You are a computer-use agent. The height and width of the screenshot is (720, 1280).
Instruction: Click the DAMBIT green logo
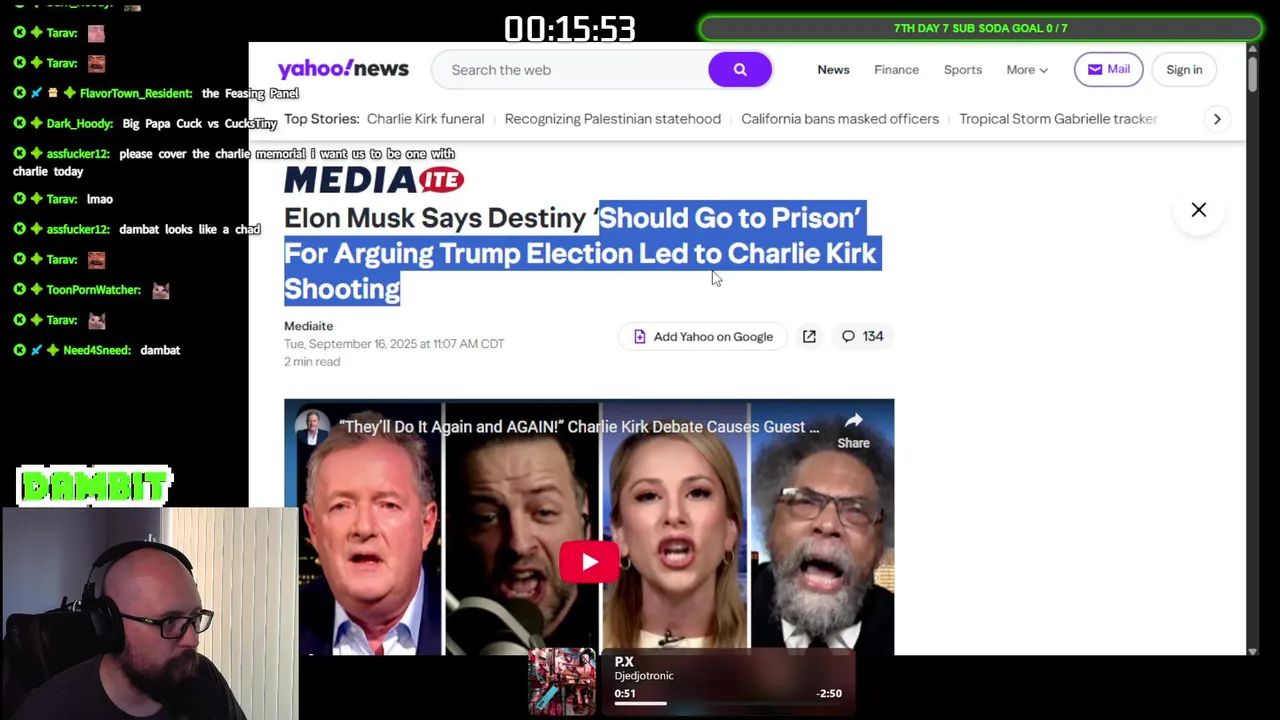pyautogui.click(x=95, y=487)
